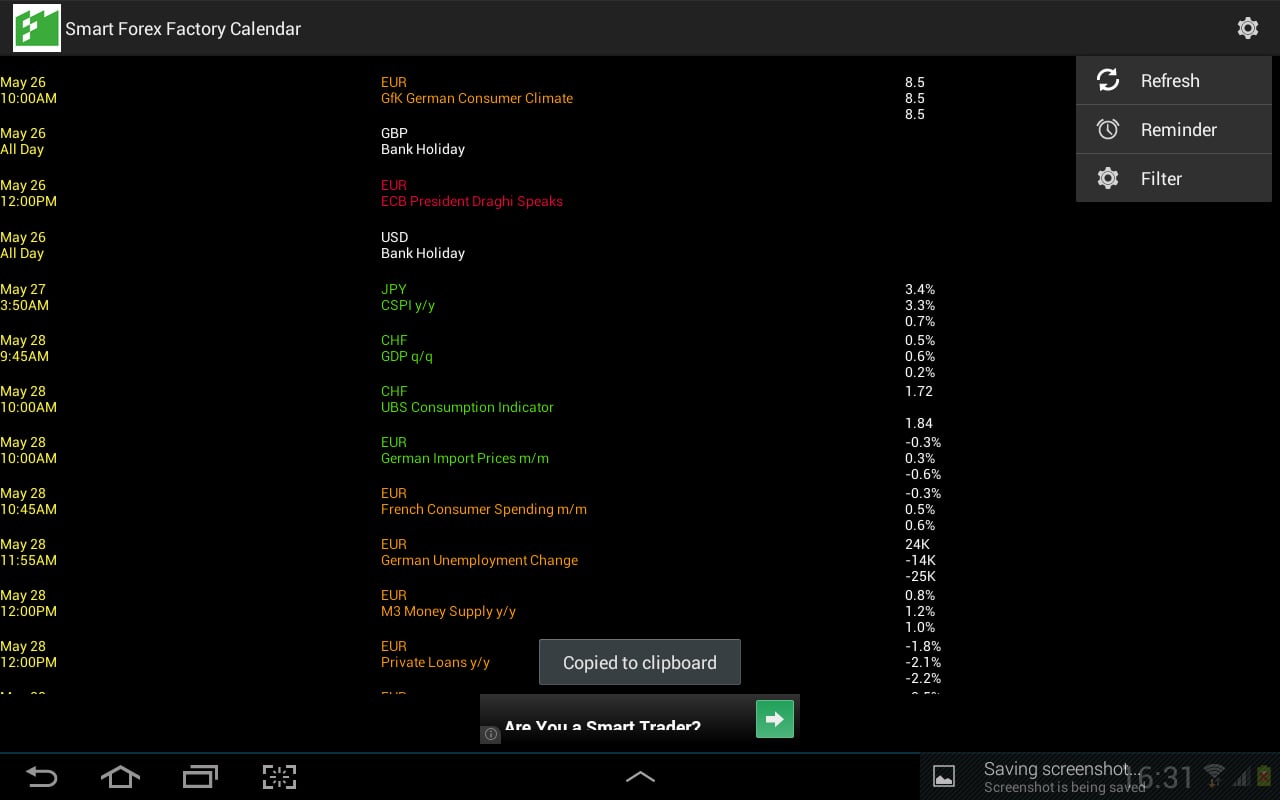
Task: Select the 24K value in German Unemployment row
Action: point(918,544)
